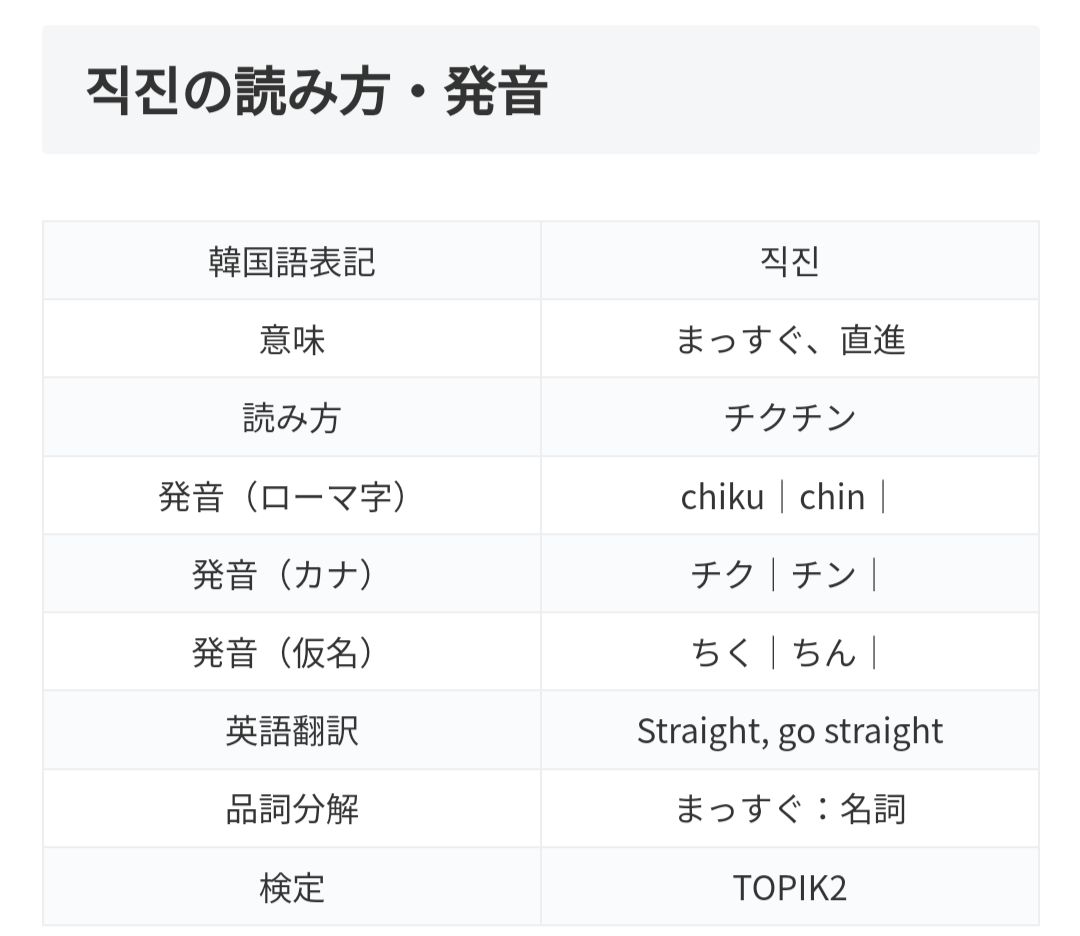Click the 英語翻訳 row label
Image resolution: width=1080 pixels, height=936 pixels.
click(x=292, y=731)
